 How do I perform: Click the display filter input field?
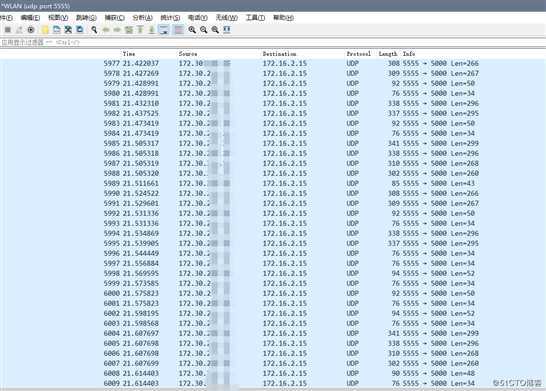(273, 42)
